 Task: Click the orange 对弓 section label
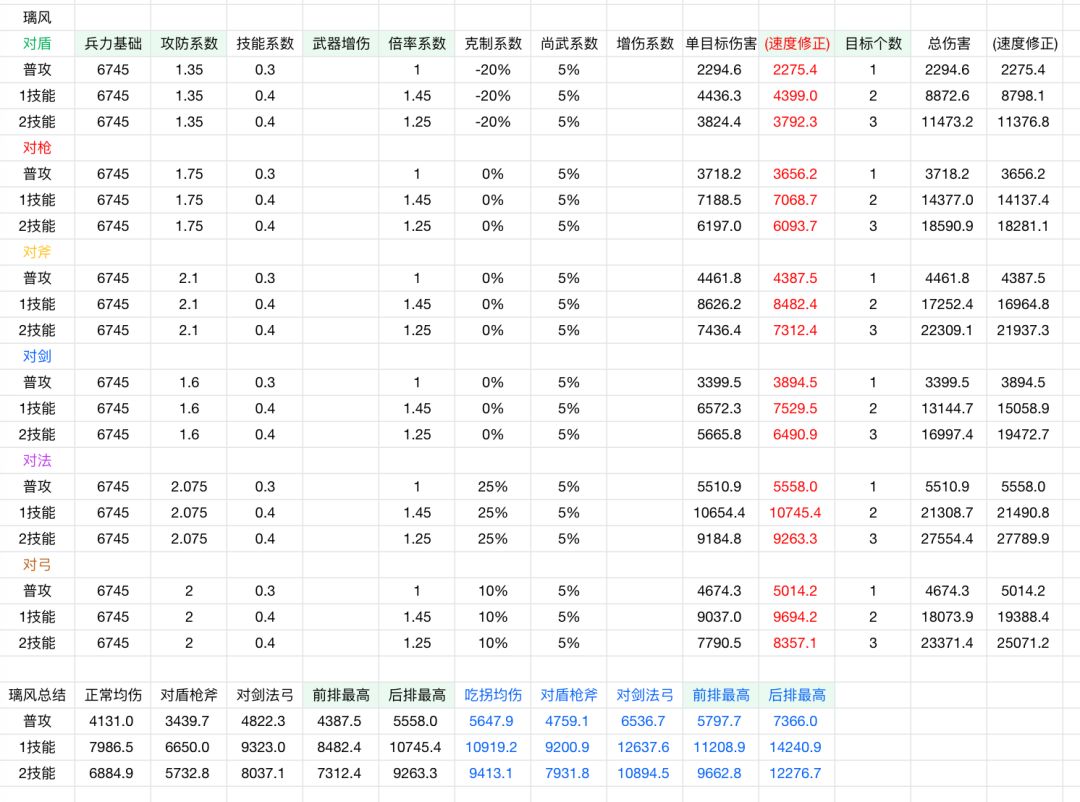pos(37,565)
